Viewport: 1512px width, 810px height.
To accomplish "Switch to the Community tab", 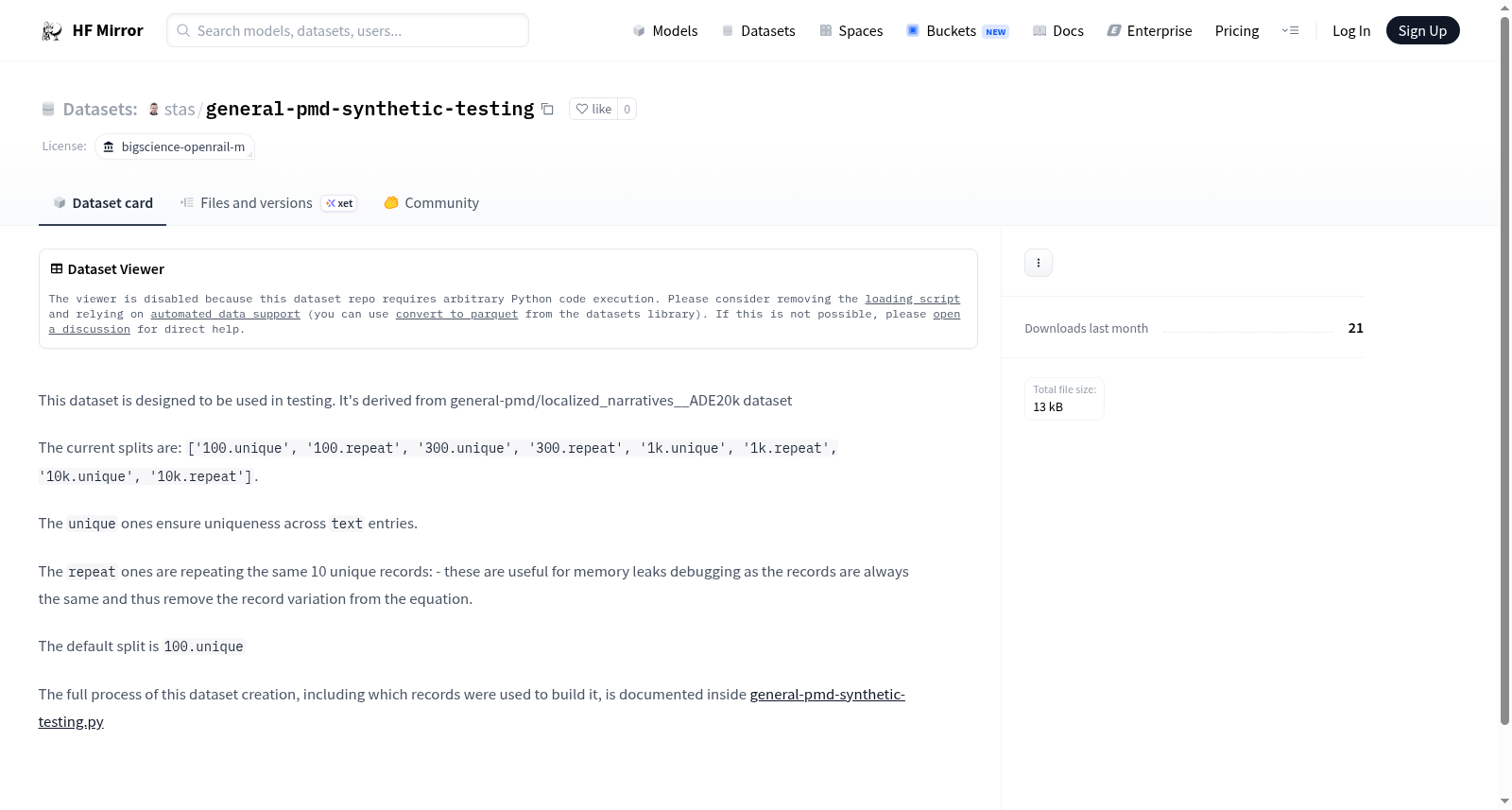I will point(431,203).
